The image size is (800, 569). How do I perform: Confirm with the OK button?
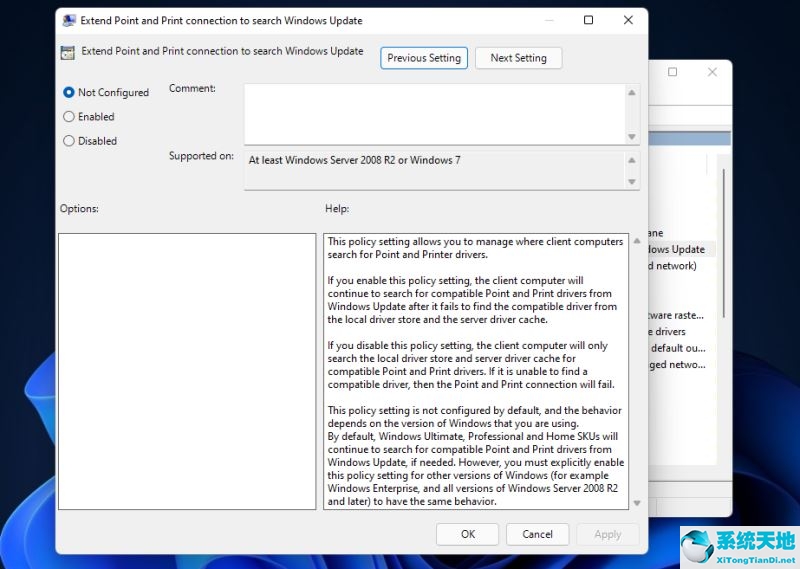(x=467, y=534)
